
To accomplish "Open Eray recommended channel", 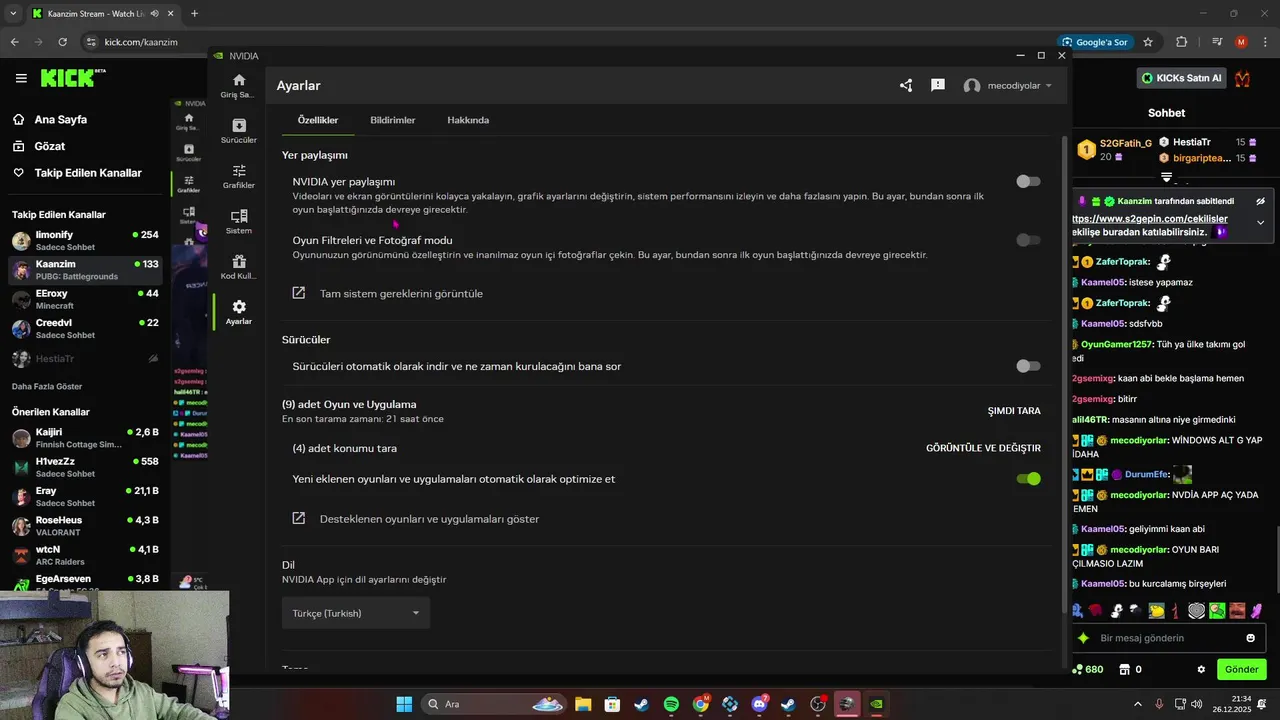I will [85, 497].
